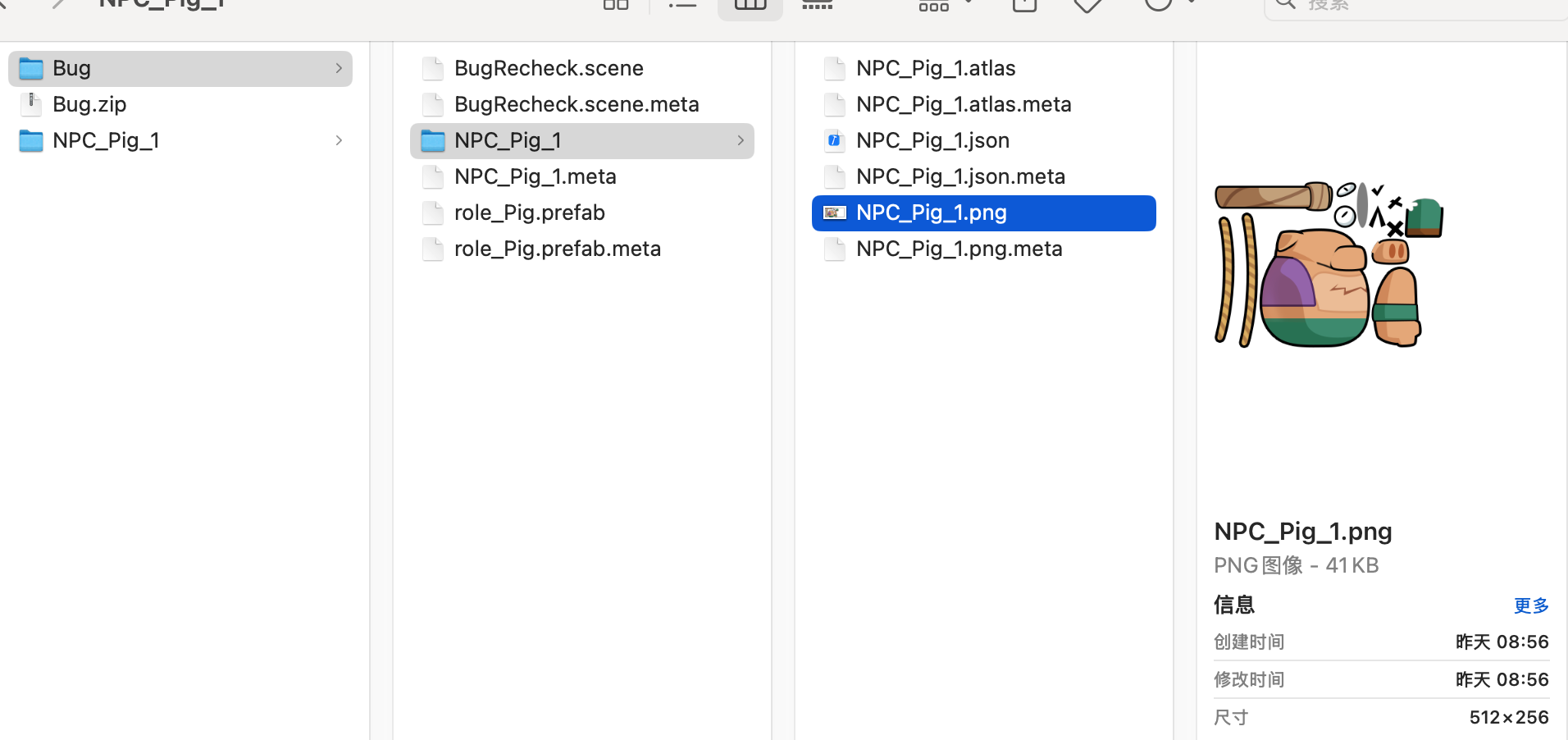Click the NPC_Pig_1.json file icon
Screen dimensions: 1568x740
click(834, 140)
